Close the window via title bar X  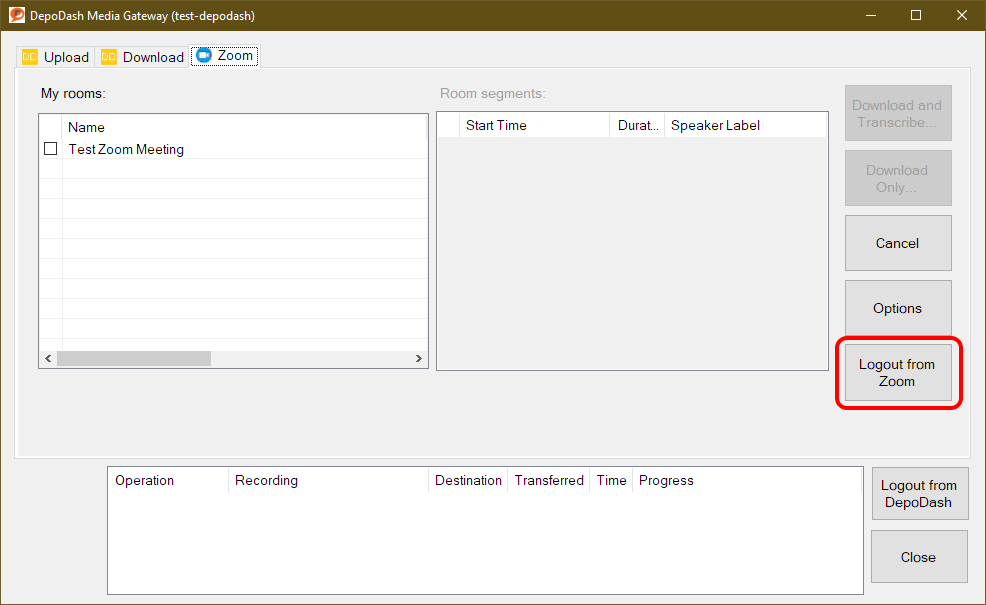[961, 15]
